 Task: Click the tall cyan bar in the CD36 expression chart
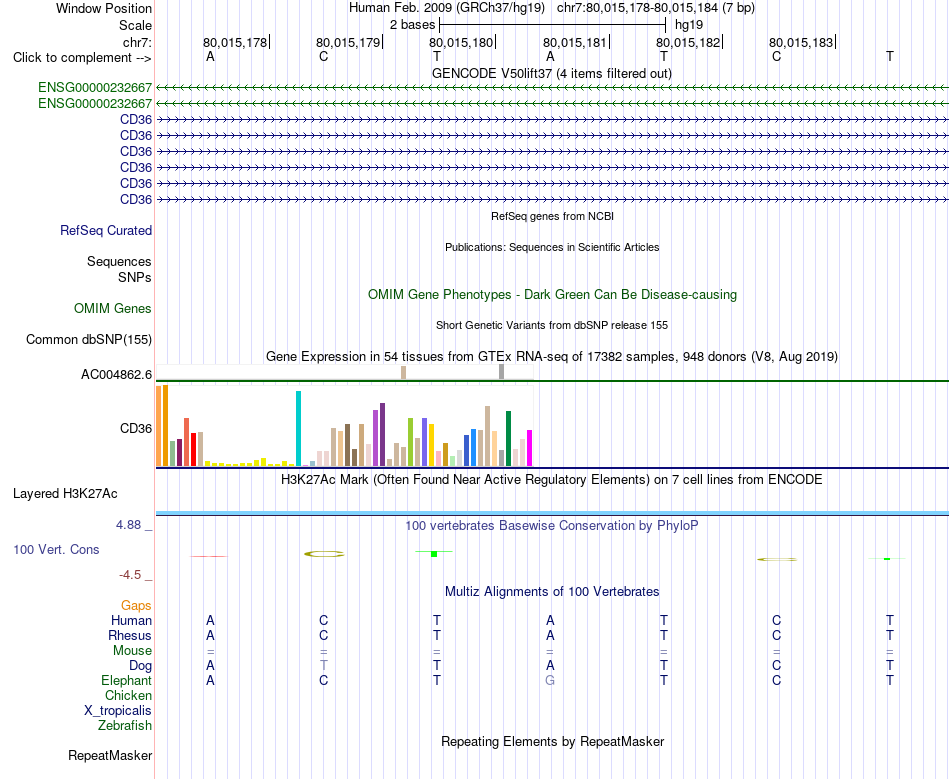pyautogui.click(x=298, y=428)
